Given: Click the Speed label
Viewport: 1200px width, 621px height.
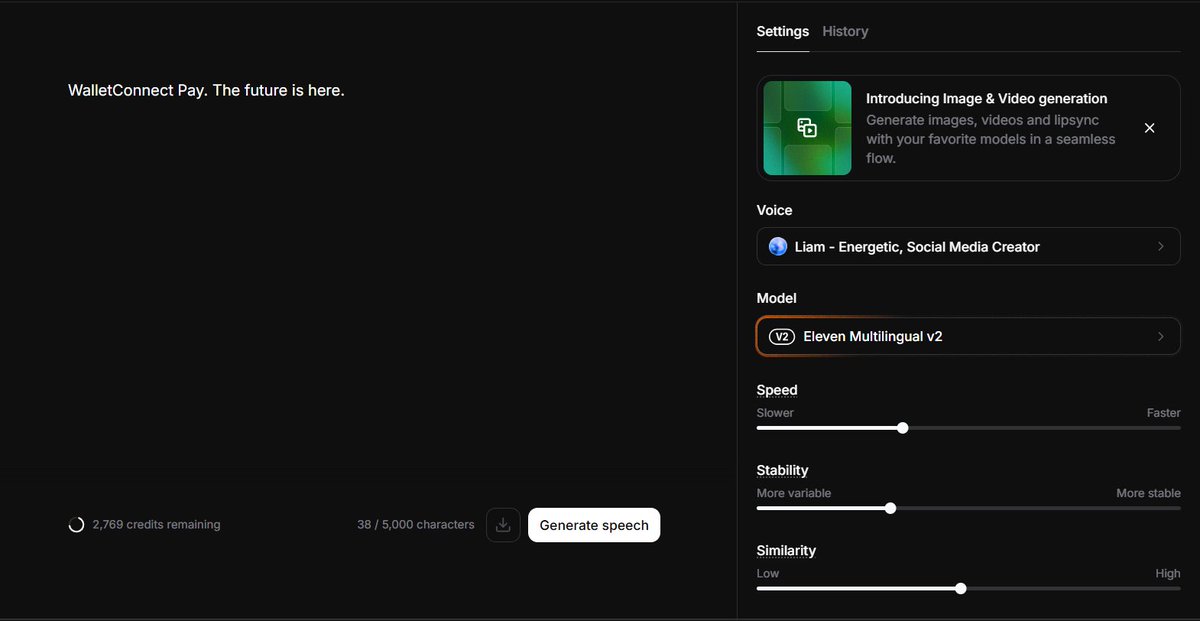Looking at the screenshot, I should point(777,390).
